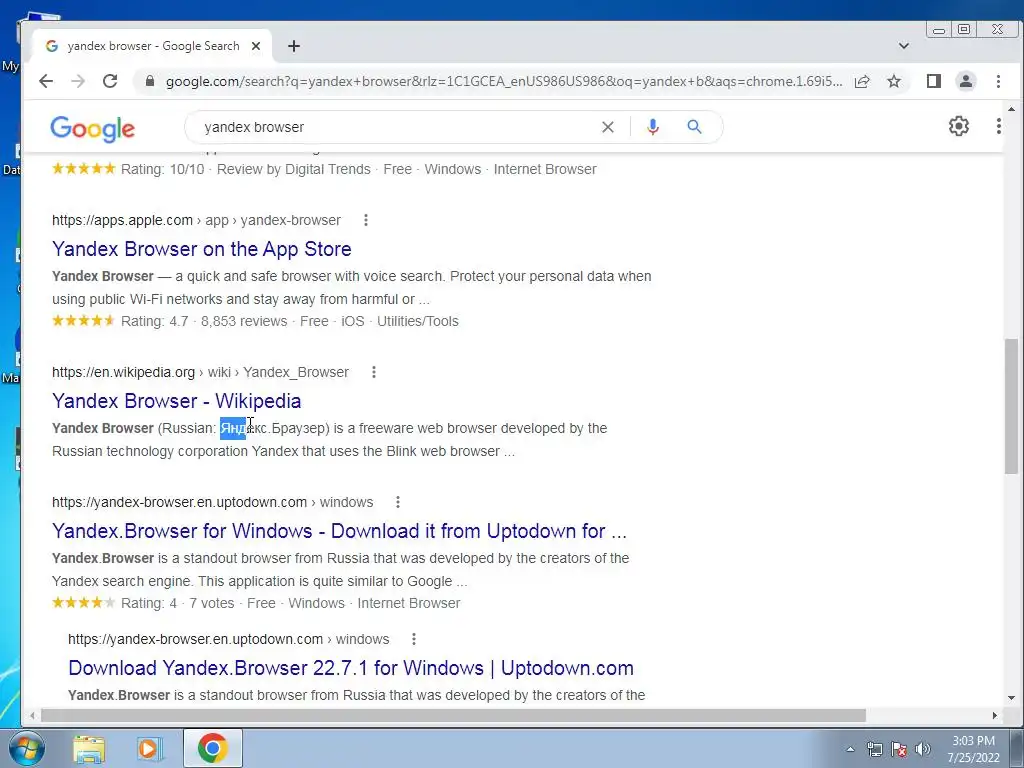
Task: View site info via the padlock icon
Action: point(150,81)
